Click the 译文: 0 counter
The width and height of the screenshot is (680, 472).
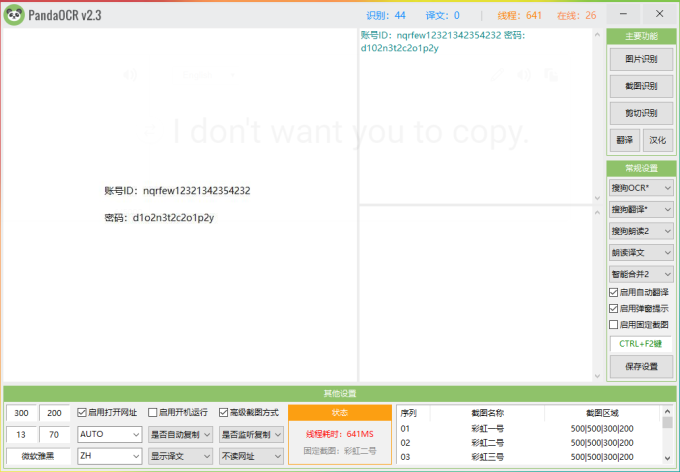pos(442,16)
